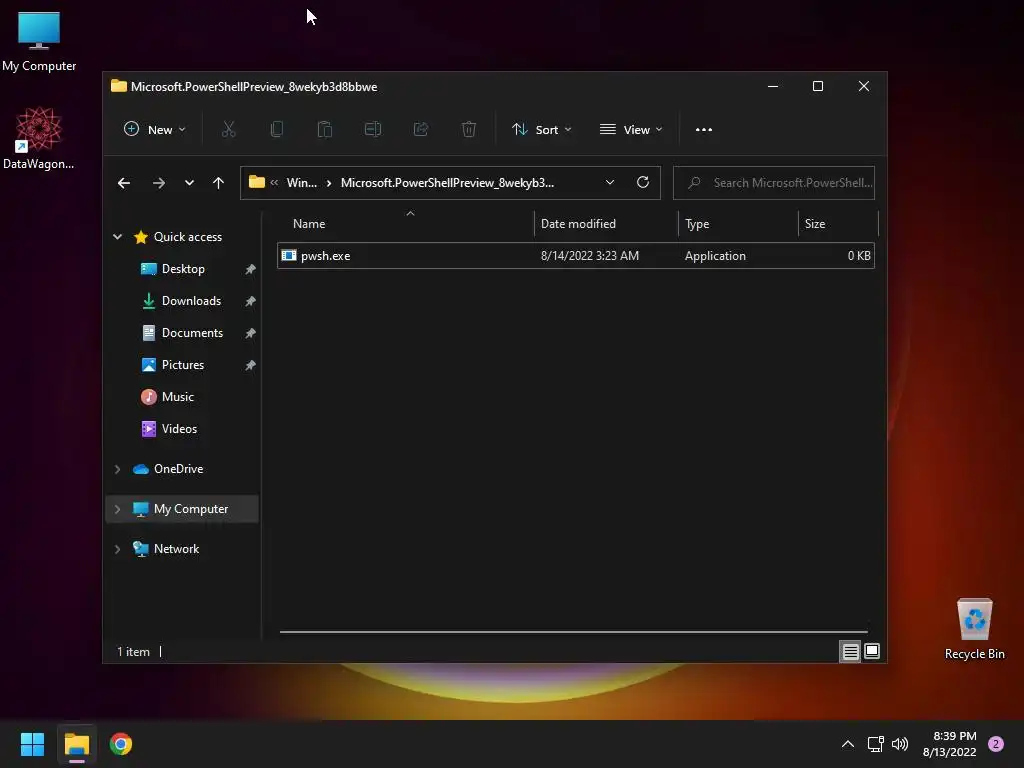The image size is (1024, 768).
Task: Open the Windows Start menu
Action: tap(32, 744)
